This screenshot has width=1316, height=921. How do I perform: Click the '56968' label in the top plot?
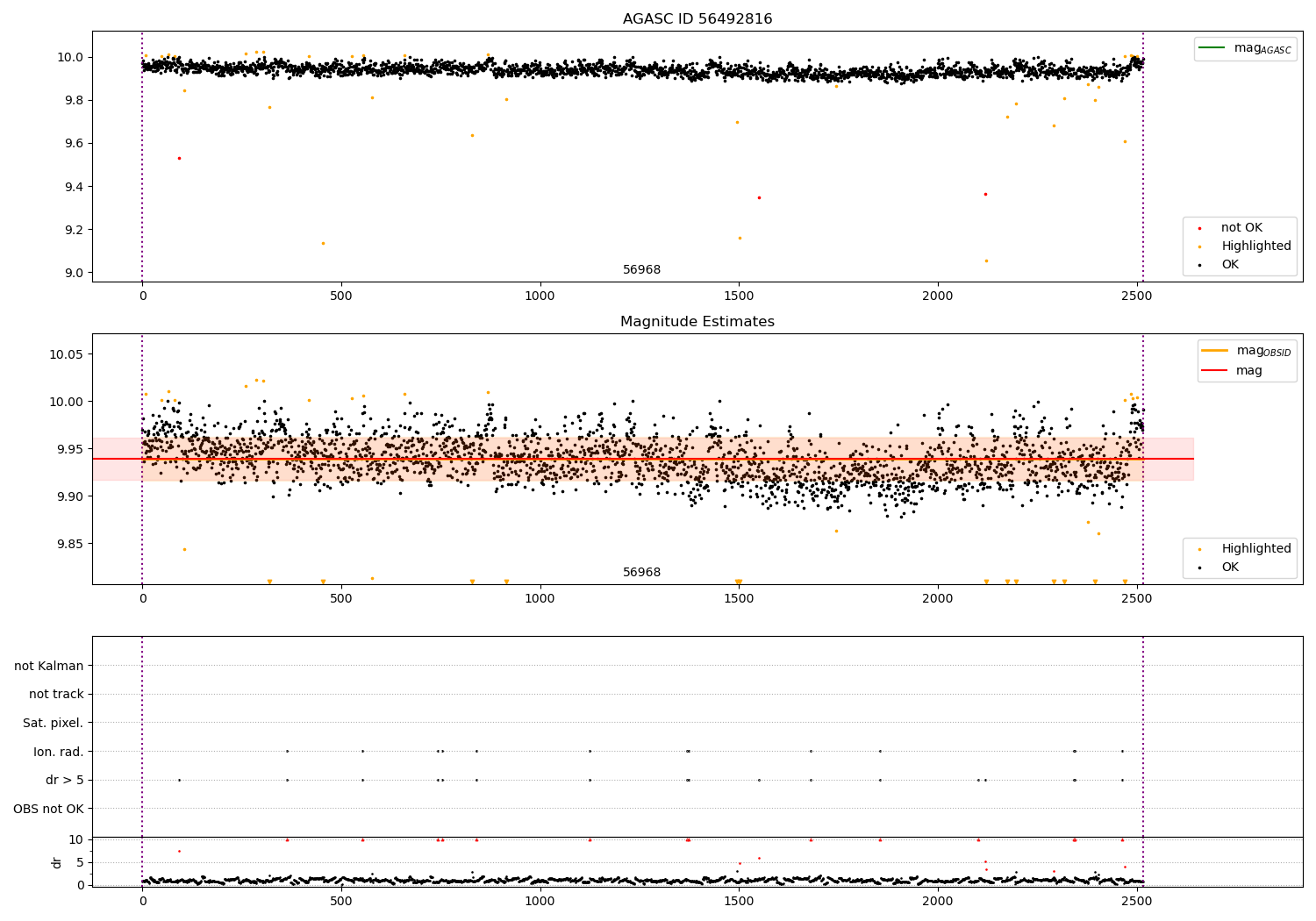pos(641,270)
